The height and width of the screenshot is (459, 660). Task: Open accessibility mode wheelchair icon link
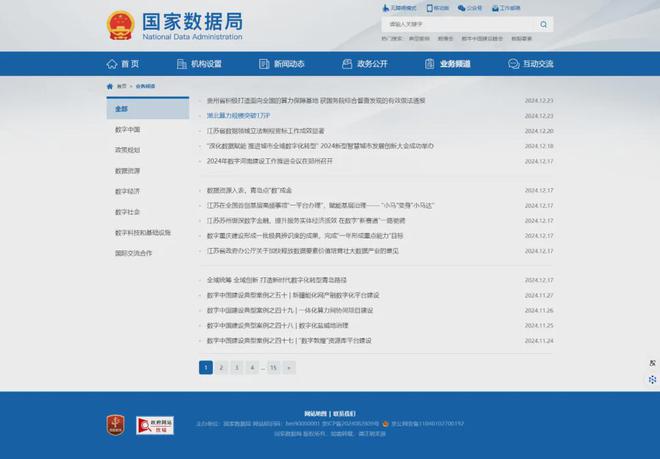tap(386, 8)
